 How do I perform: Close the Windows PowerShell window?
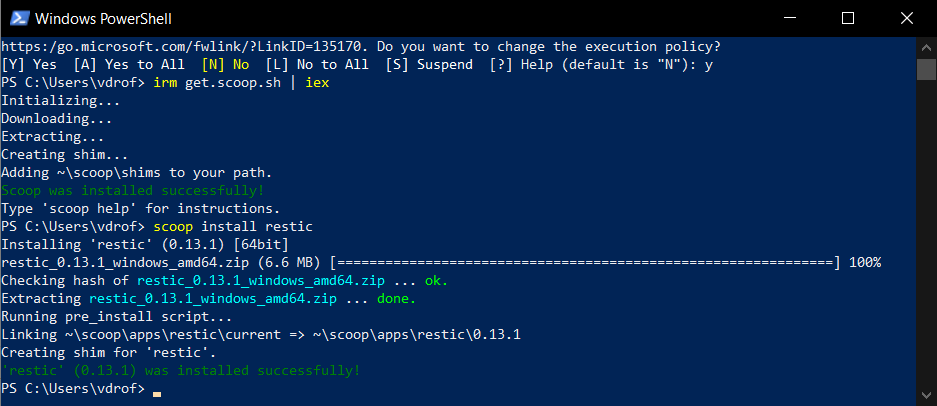click(x=907, y=19)
